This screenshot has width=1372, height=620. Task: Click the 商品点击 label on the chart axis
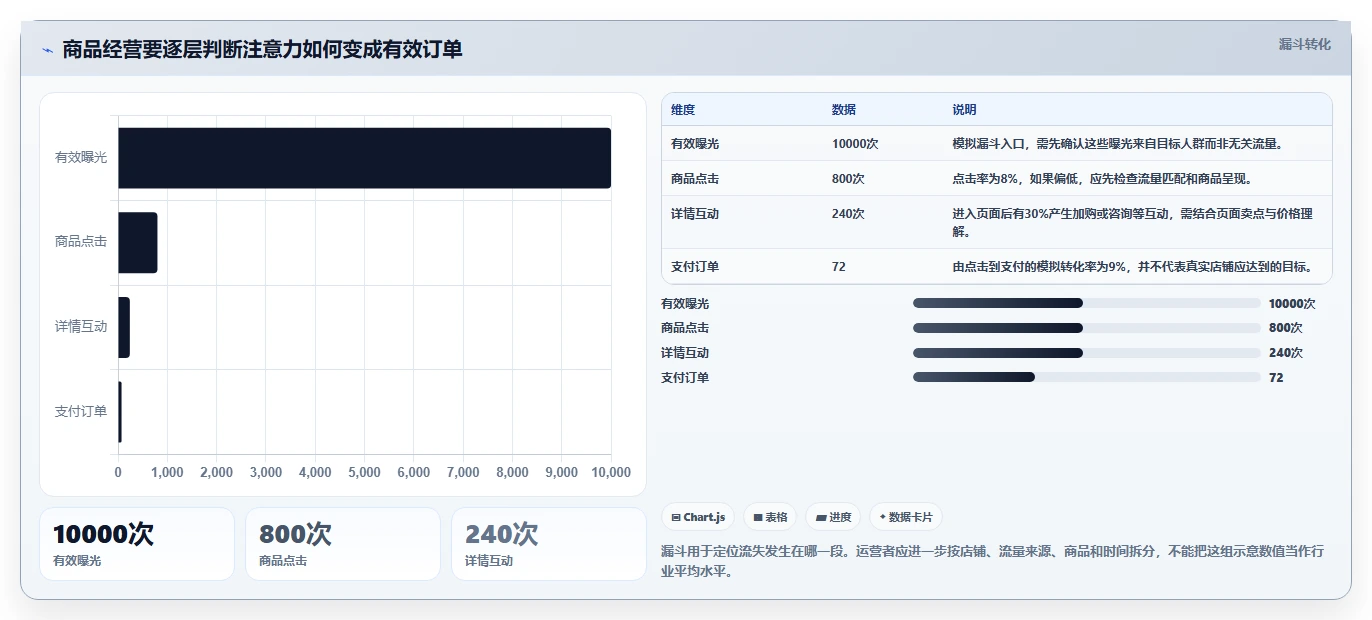pos(81,242)
